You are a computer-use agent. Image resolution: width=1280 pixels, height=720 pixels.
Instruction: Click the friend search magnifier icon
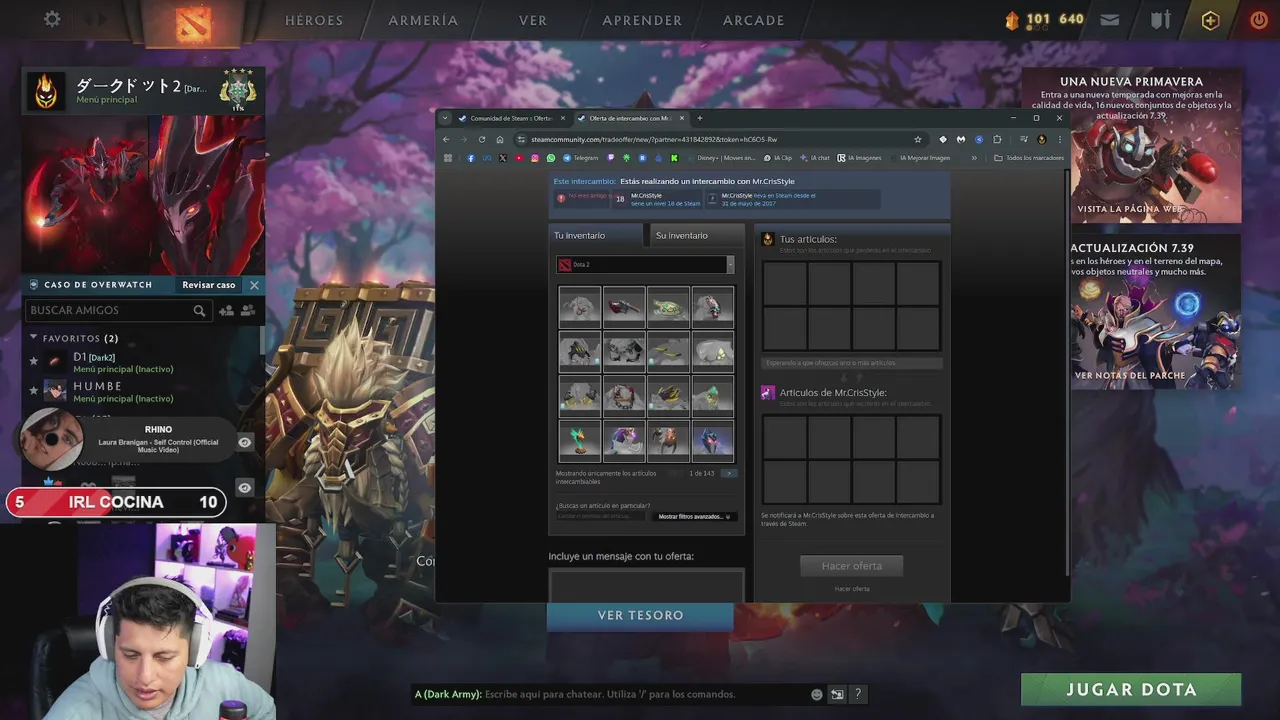(x=199, y=311)
